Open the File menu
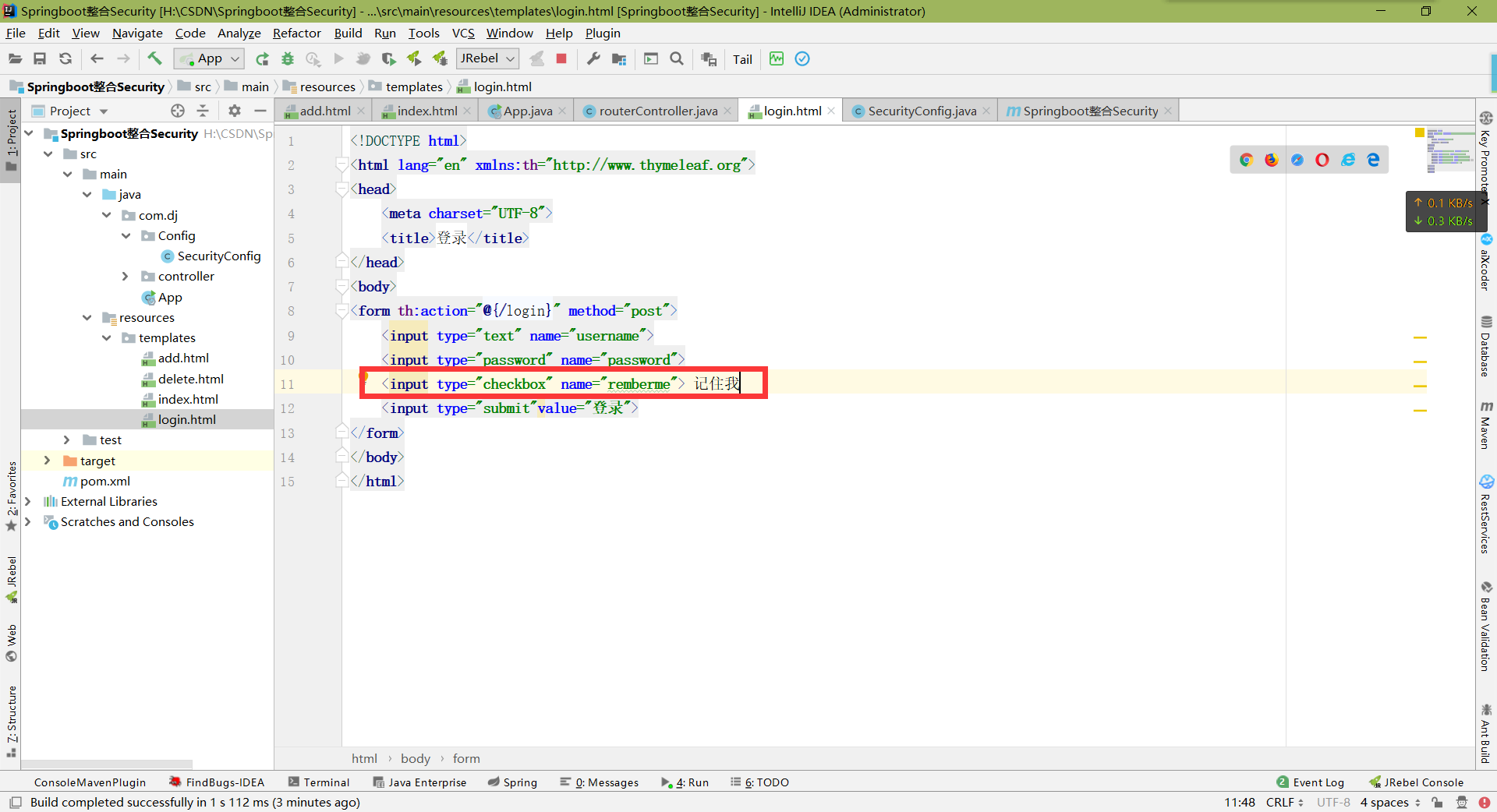The width and height of the screenshot is (1497, 812). pos(16,33)
